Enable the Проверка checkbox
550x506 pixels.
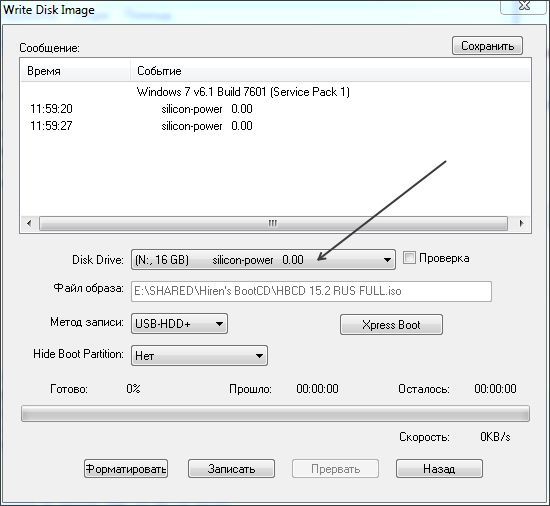409,258
